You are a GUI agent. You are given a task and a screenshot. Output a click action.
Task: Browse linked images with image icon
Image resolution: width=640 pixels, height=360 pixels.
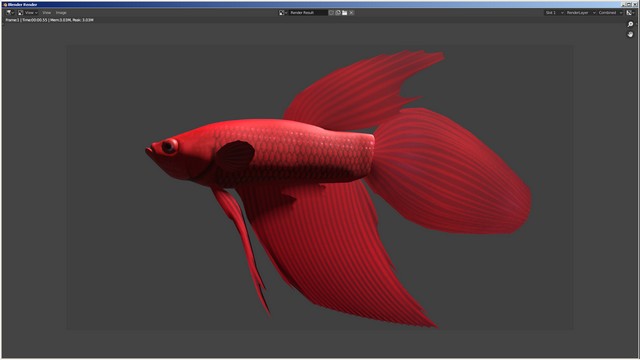click(x=283, y=13)
